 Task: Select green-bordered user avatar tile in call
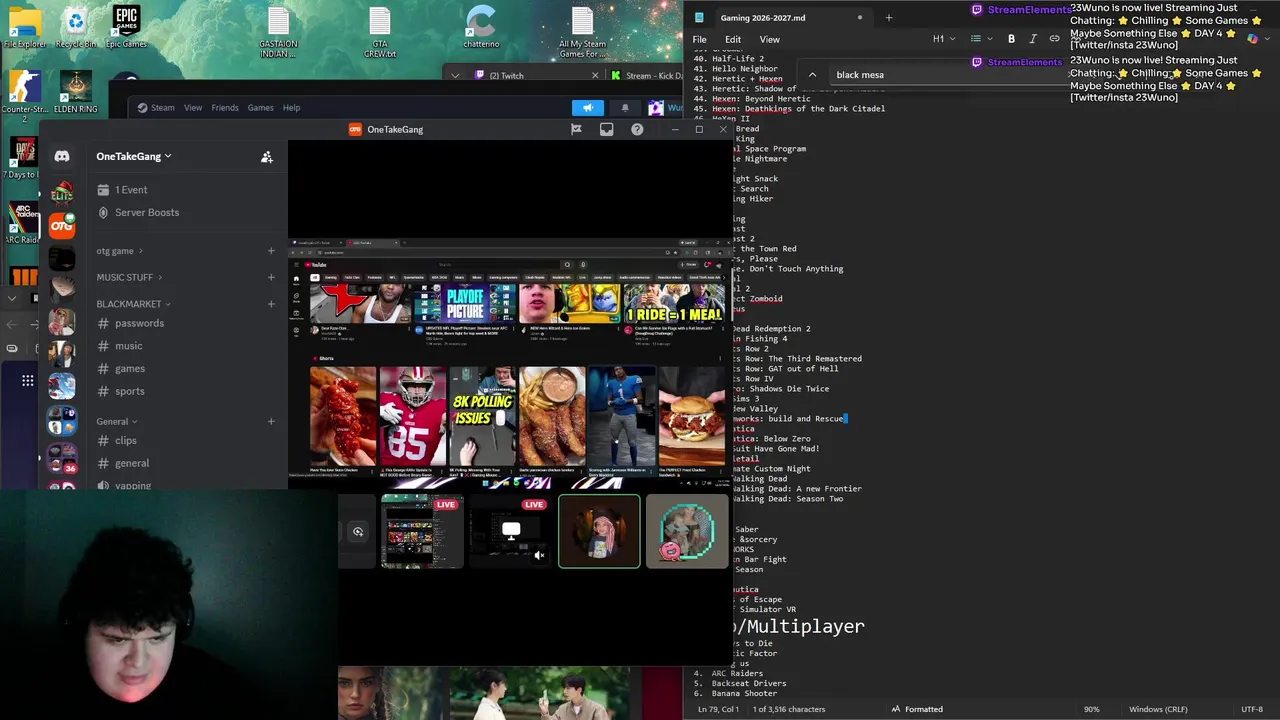pos(599,531)
